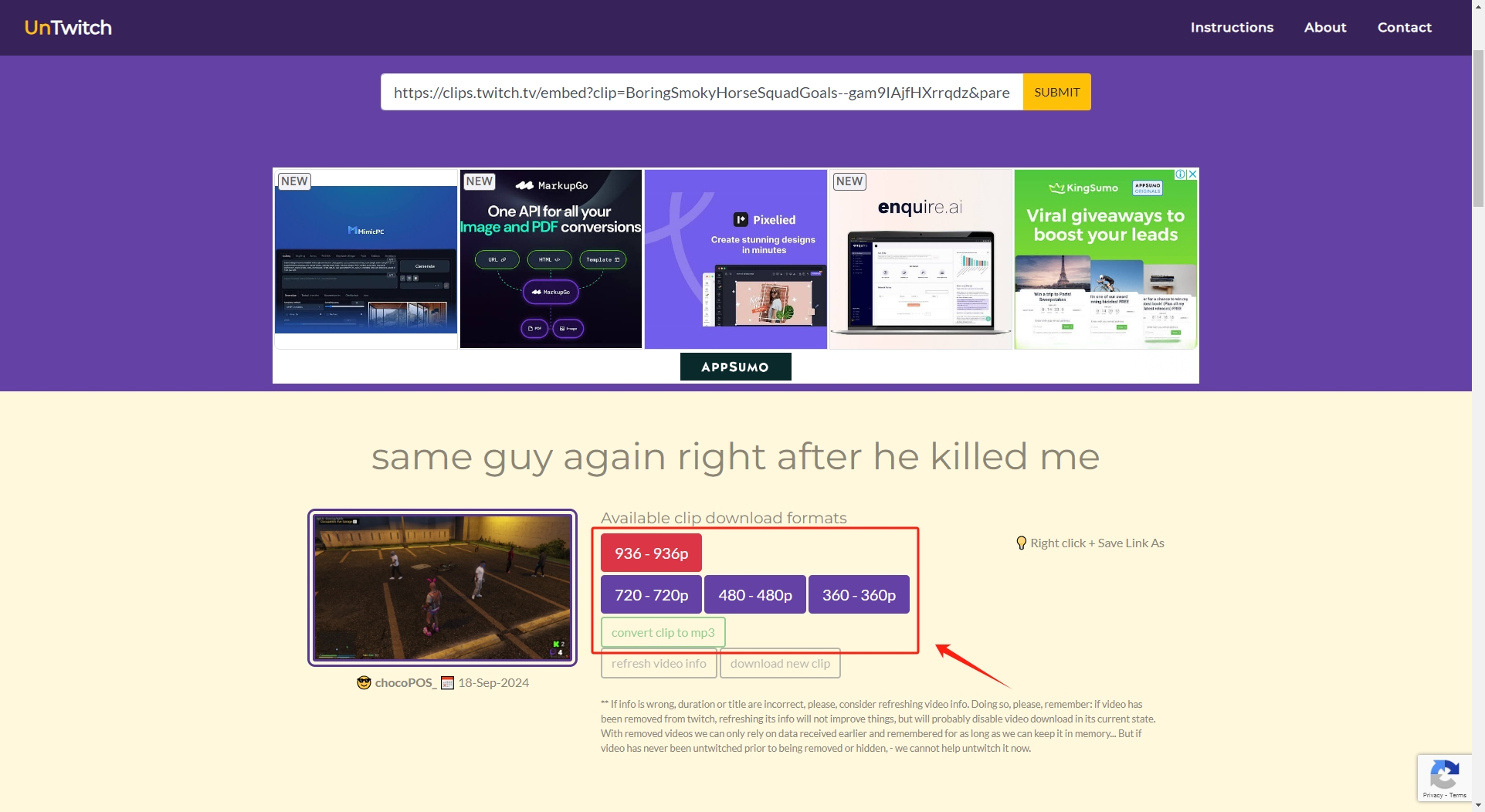Click the Right click + Save Link As hint
Screen dimensions: 1485x812
1097,543
